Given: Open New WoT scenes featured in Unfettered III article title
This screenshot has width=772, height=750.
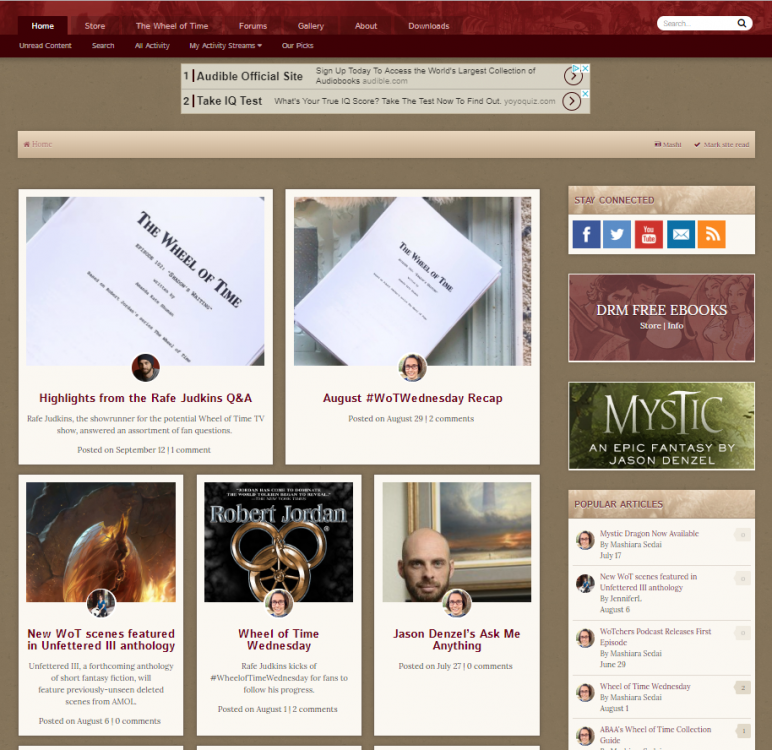Looking at the screenshot, I should [x=101, y=639].
